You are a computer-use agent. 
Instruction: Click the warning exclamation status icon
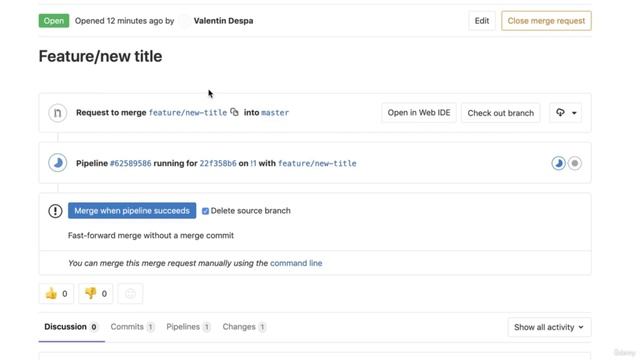[x=55, y=211]
